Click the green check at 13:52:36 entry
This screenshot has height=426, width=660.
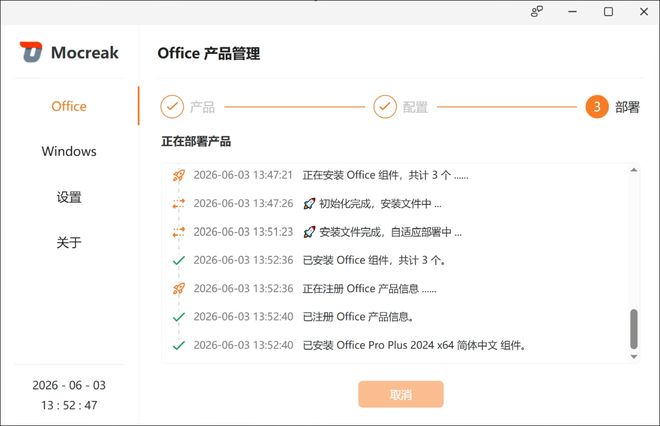pyautogui.click(x=179, y=261)
